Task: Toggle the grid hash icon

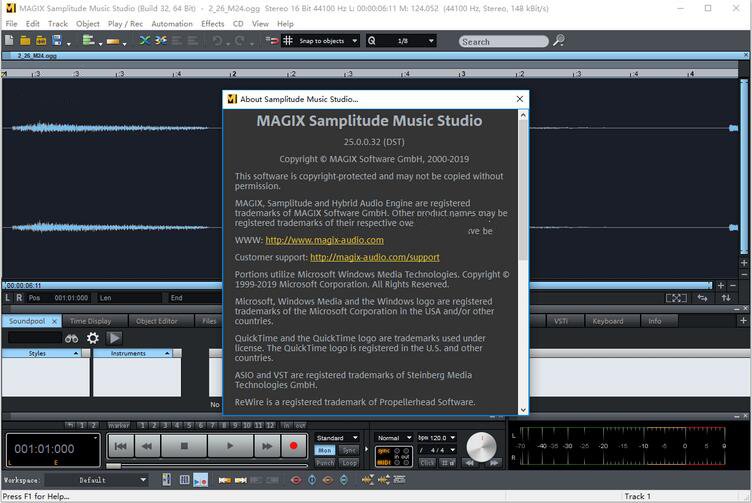Action: click(288, 41)
